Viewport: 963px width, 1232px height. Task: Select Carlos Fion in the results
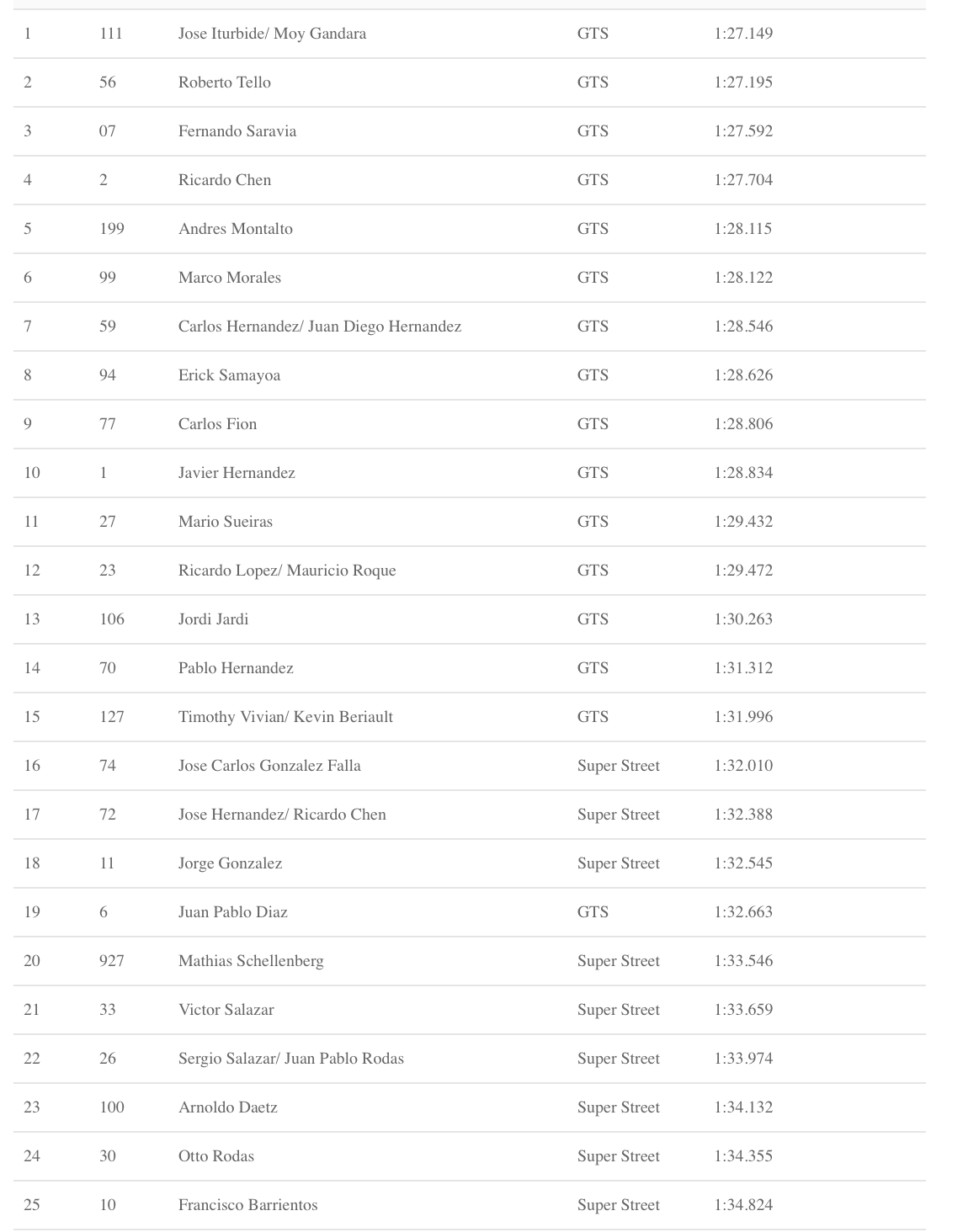pos(217,424)
